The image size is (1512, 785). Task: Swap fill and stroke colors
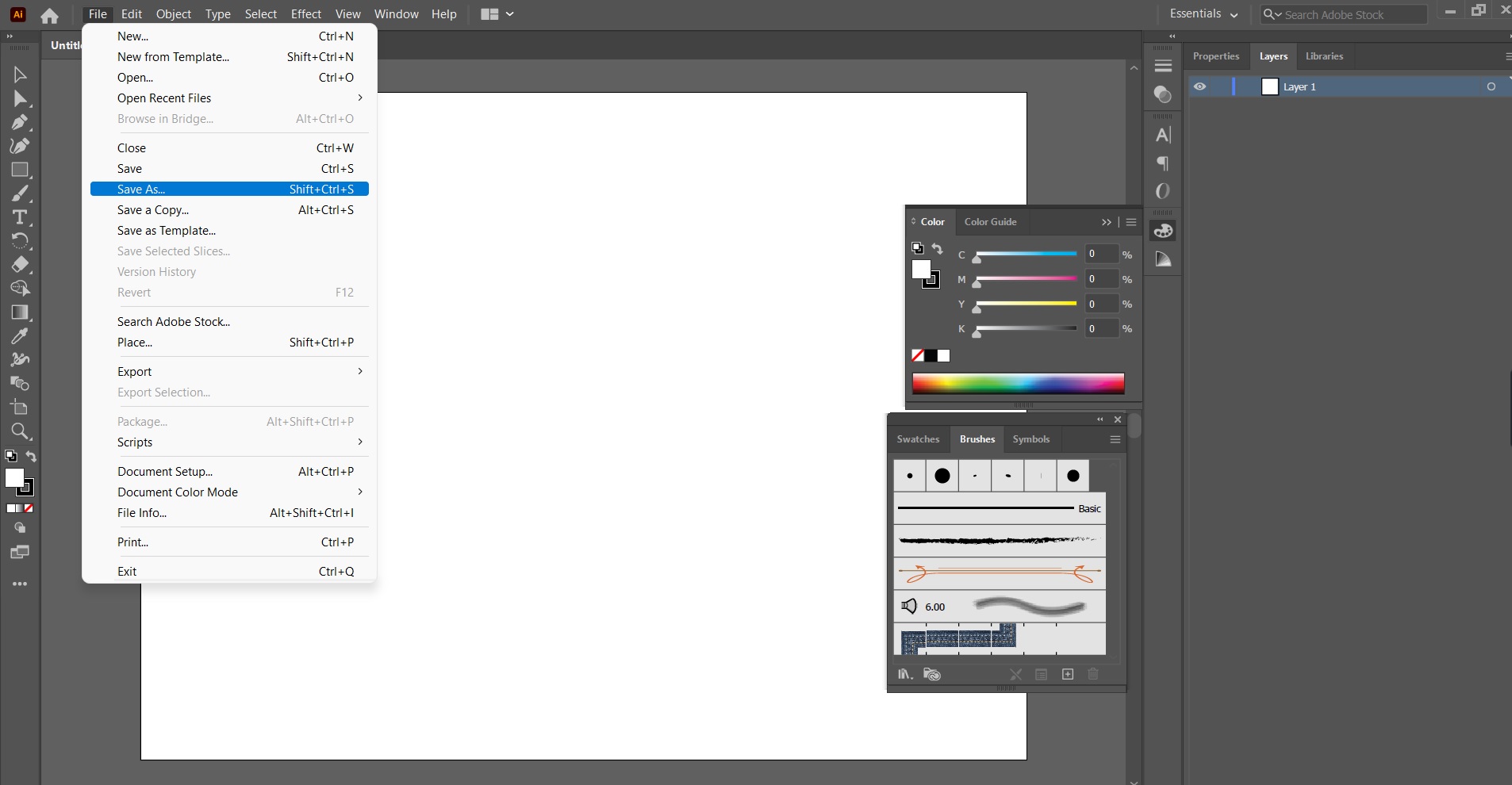coord(30,457)
